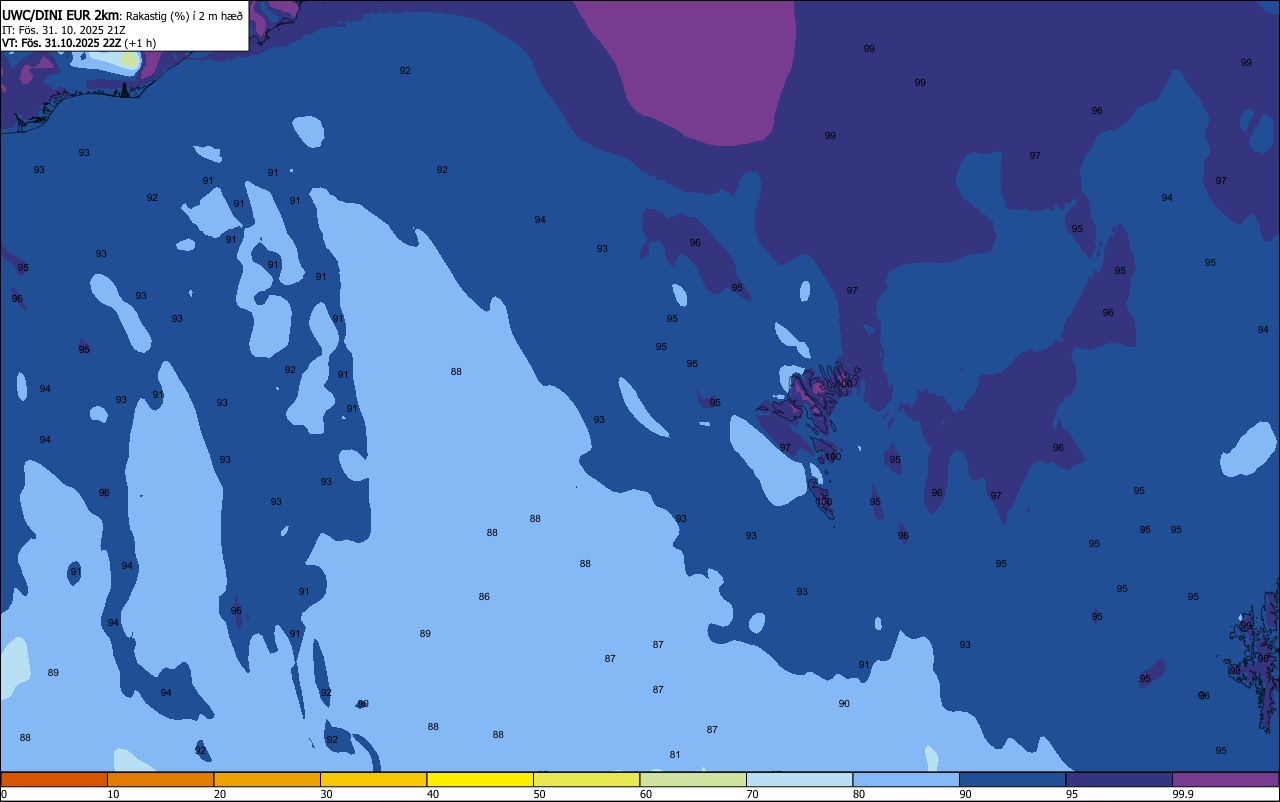Click the humidity value "81" on the map
The height and width of the screenshot is (802, 1280).
[675, 754]
